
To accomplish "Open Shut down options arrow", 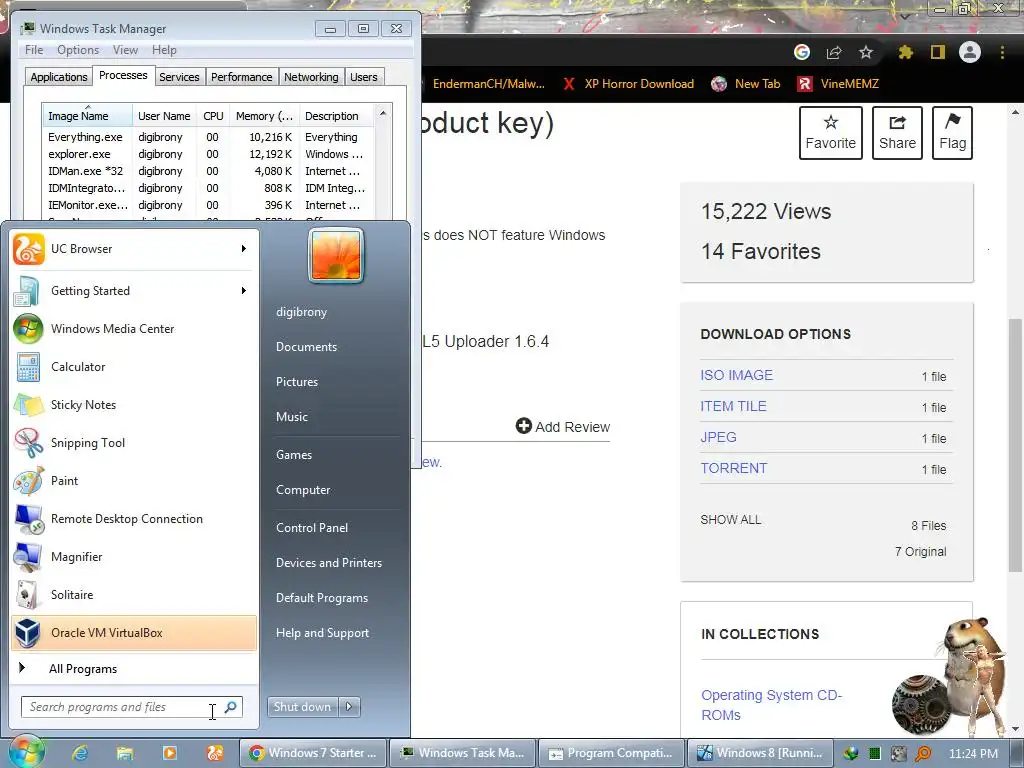I will coord(349,707).
